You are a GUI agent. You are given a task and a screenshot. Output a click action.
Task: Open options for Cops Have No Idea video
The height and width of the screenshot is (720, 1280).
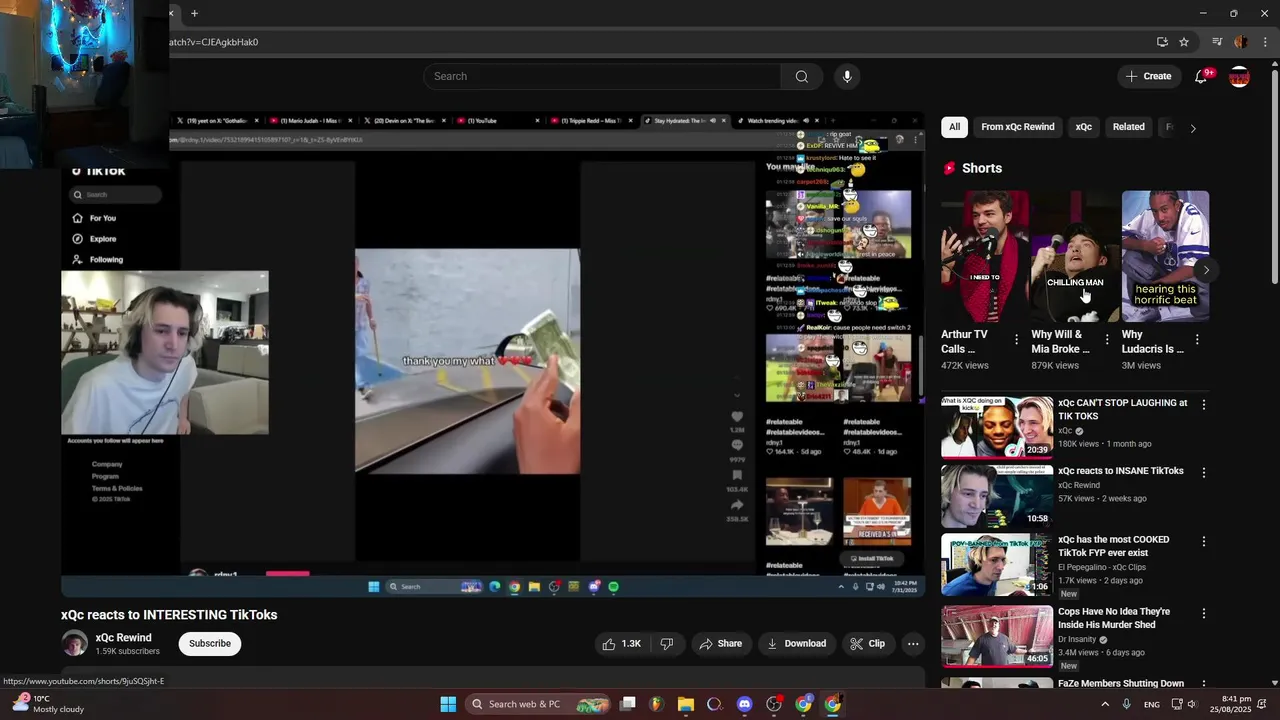coord(1203,613)
